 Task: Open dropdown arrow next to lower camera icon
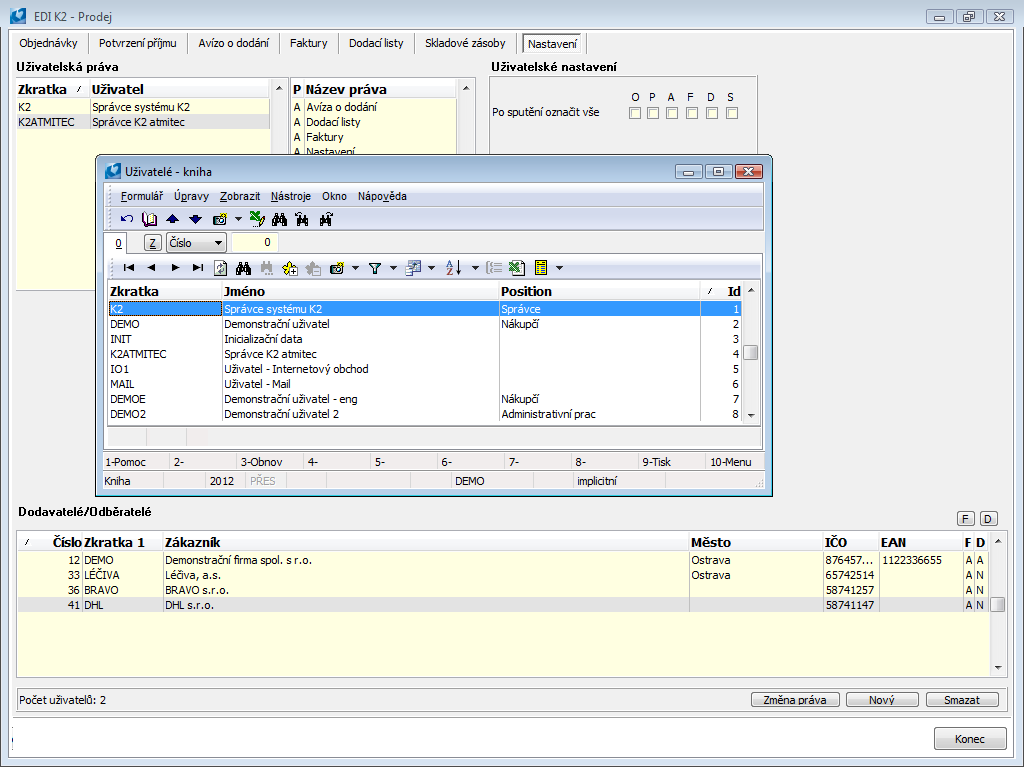(x=355, y=268)
